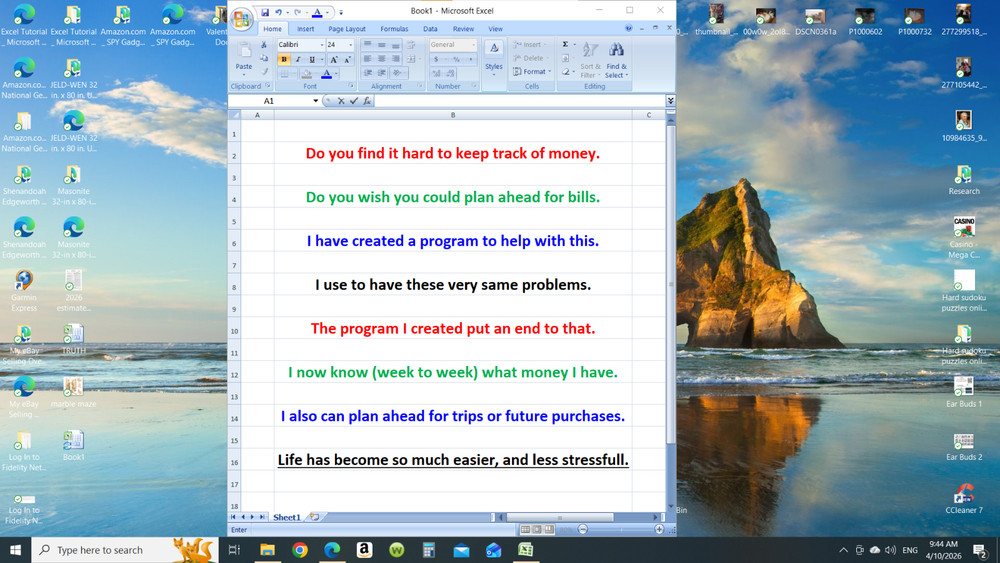1000x563 pixels.
Task: Apply the blue Font Color in ribbon
Action: pos(327,73)
